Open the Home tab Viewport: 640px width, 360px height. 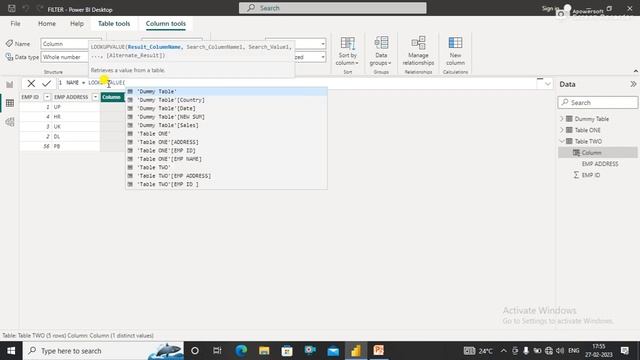pyautogui.click(x=47, y=24)
